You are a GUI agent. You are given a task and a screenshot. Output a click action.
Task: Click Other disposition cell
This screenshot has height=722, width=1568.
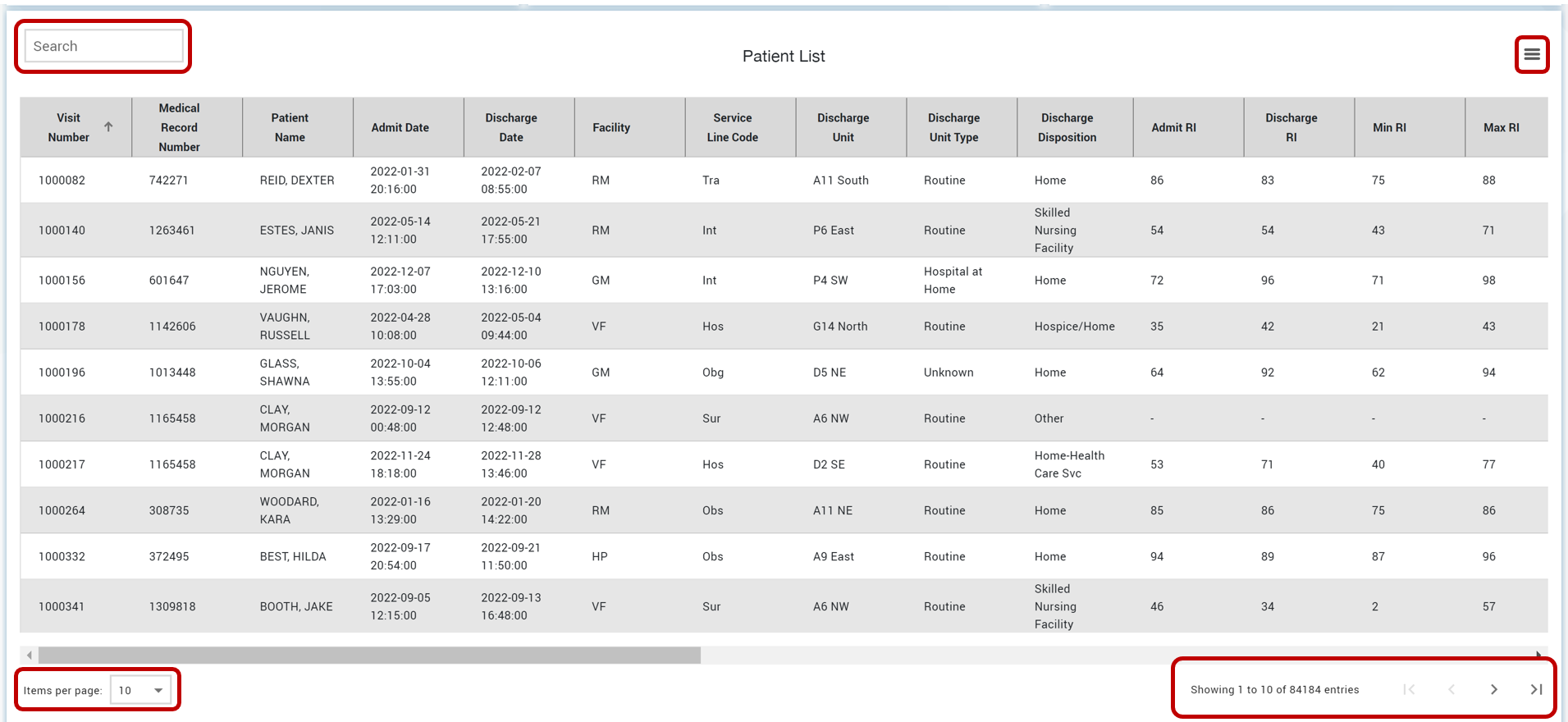click(x=1049, y=418)
